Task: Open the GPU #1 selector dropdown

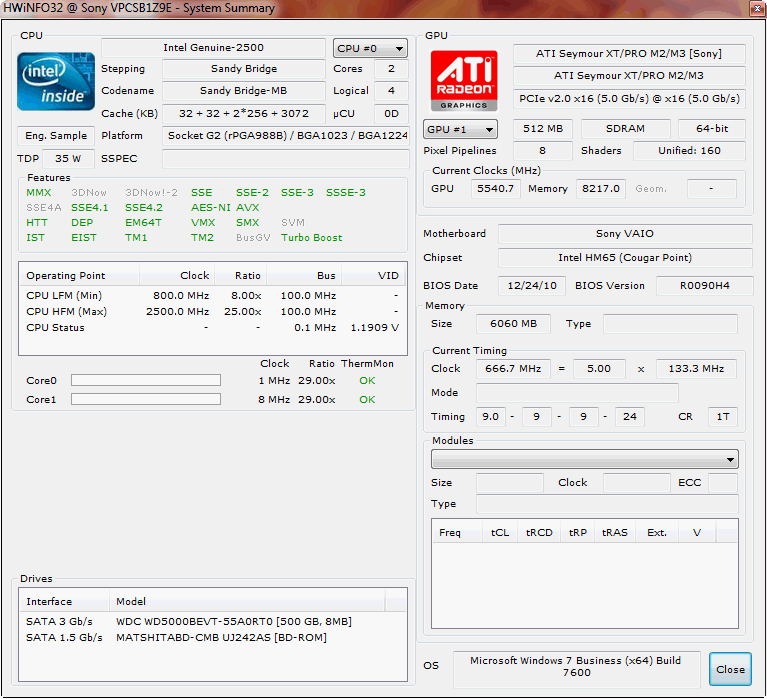Action: pos(460,129)
